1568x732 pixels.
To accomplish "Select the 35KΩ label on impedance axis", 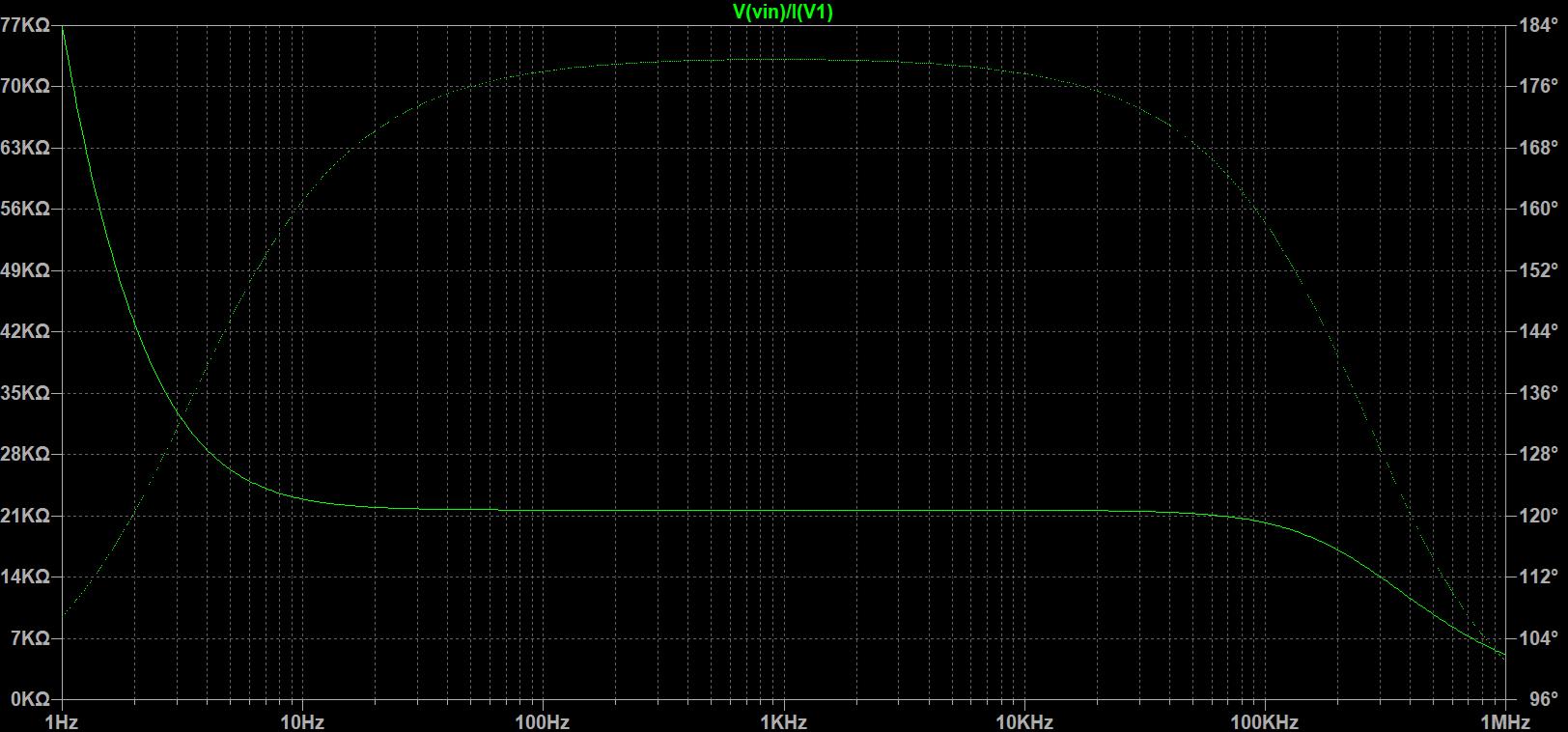I will click(26, 393).
